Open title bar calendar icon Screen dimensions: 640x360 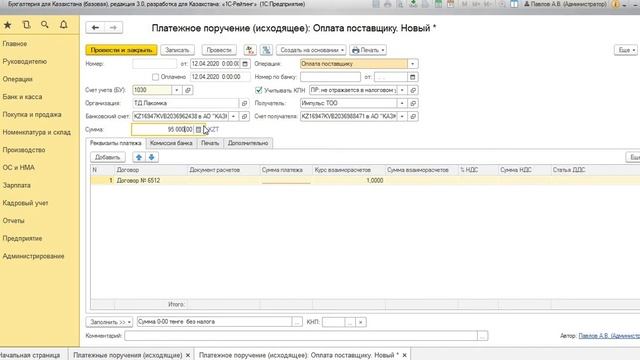[450, 4]
